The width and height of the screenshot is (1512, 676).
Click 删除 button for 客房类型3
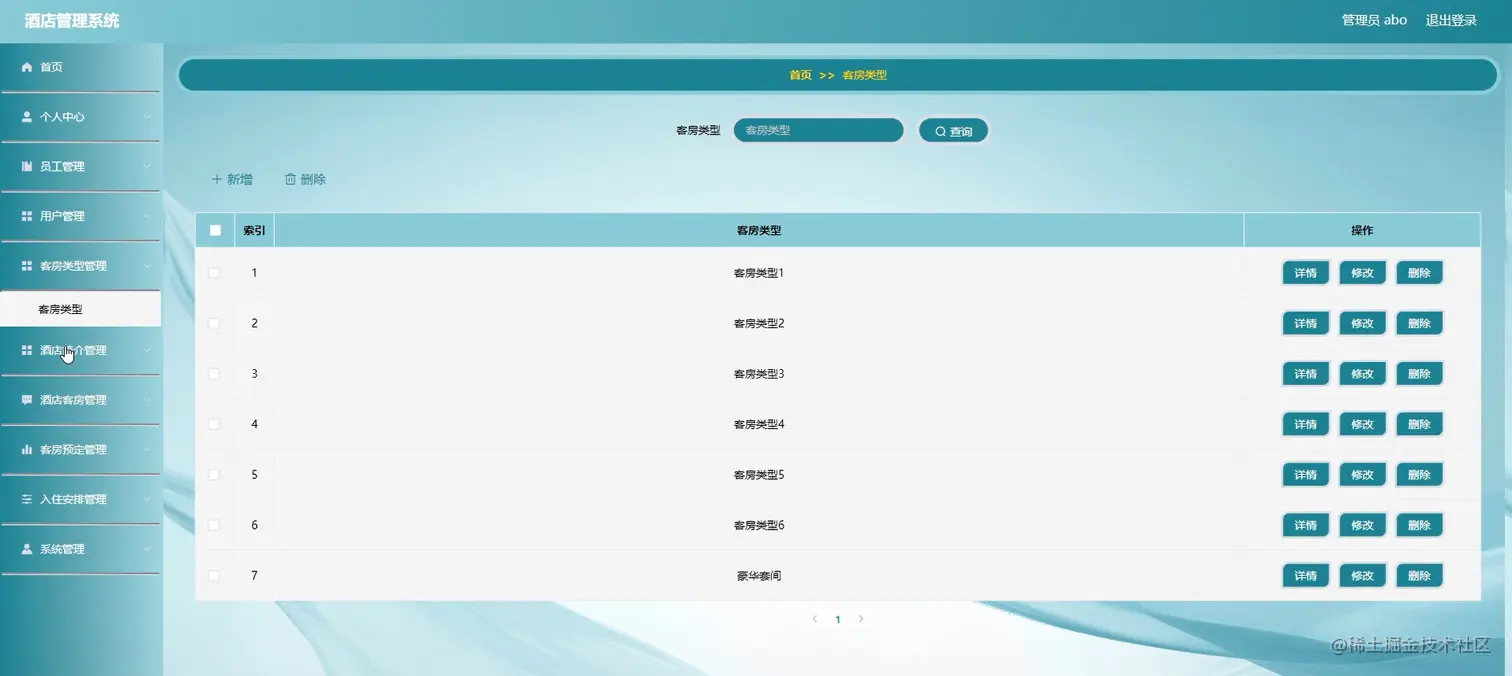tap(1419, 374)
